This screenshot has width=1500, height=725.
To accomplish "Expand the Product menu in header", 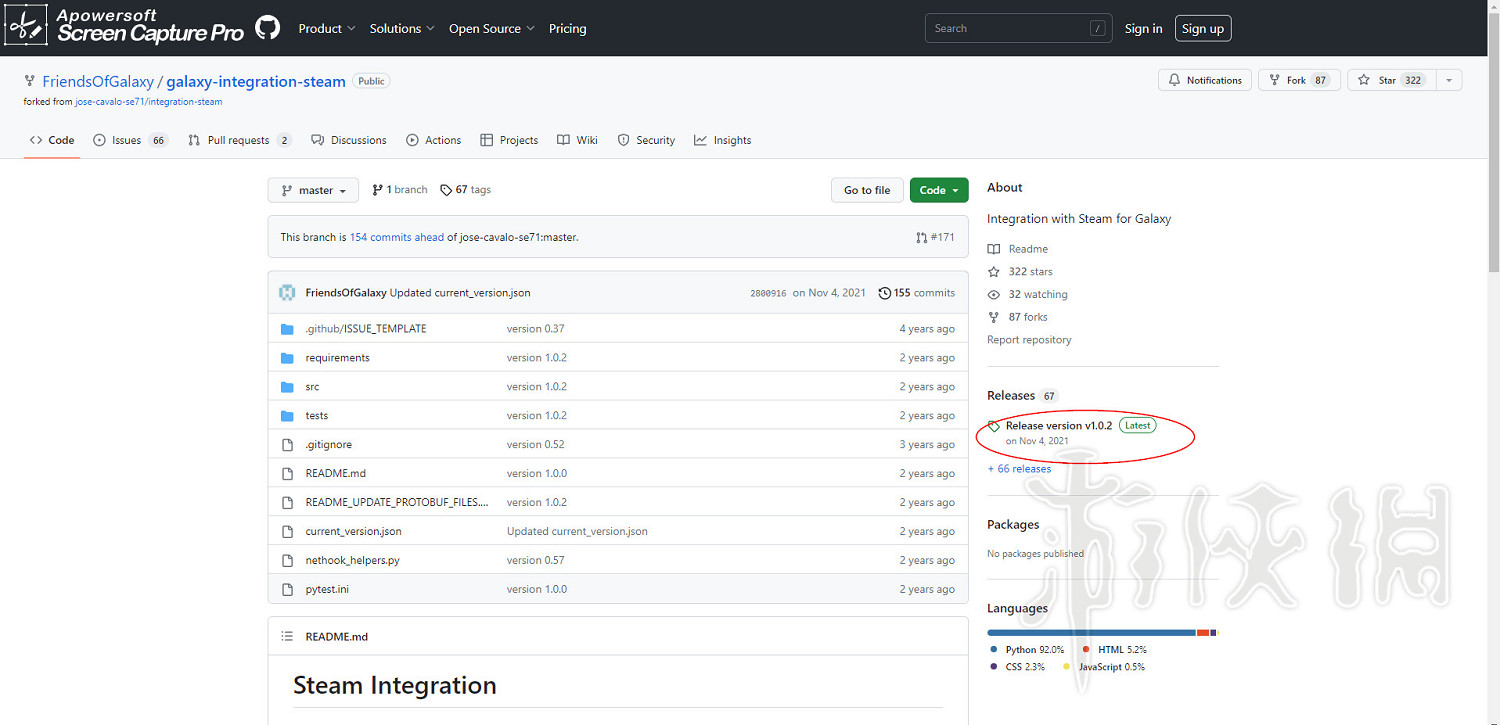I will click(326, 29).
